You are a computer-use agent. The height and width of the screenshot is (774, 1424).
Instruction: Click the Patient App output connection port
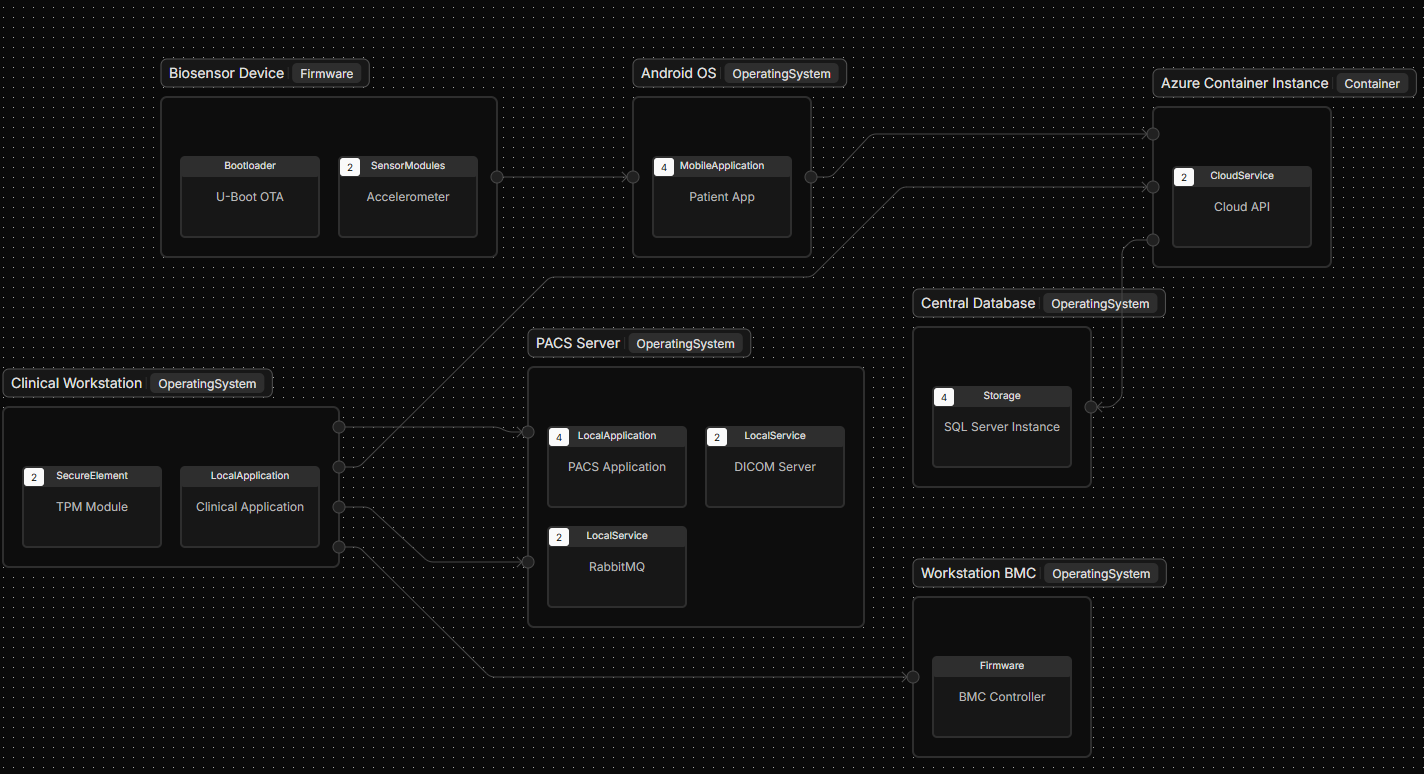tap(811, 177)
